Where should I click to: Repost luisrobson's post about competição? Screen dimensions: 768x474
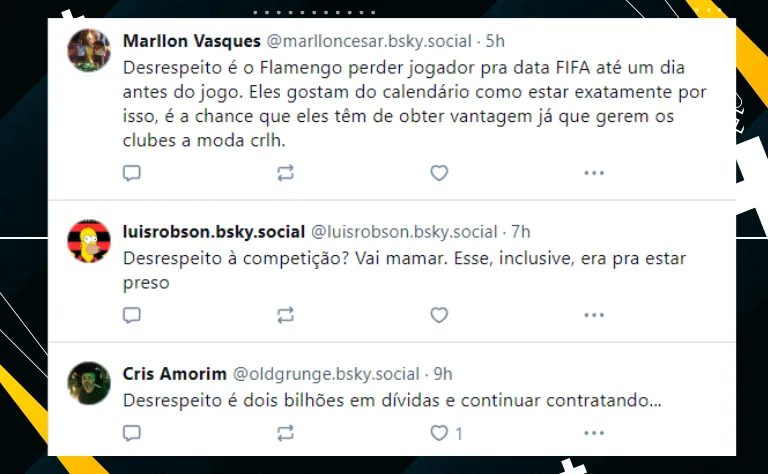(x=286, y=315)
